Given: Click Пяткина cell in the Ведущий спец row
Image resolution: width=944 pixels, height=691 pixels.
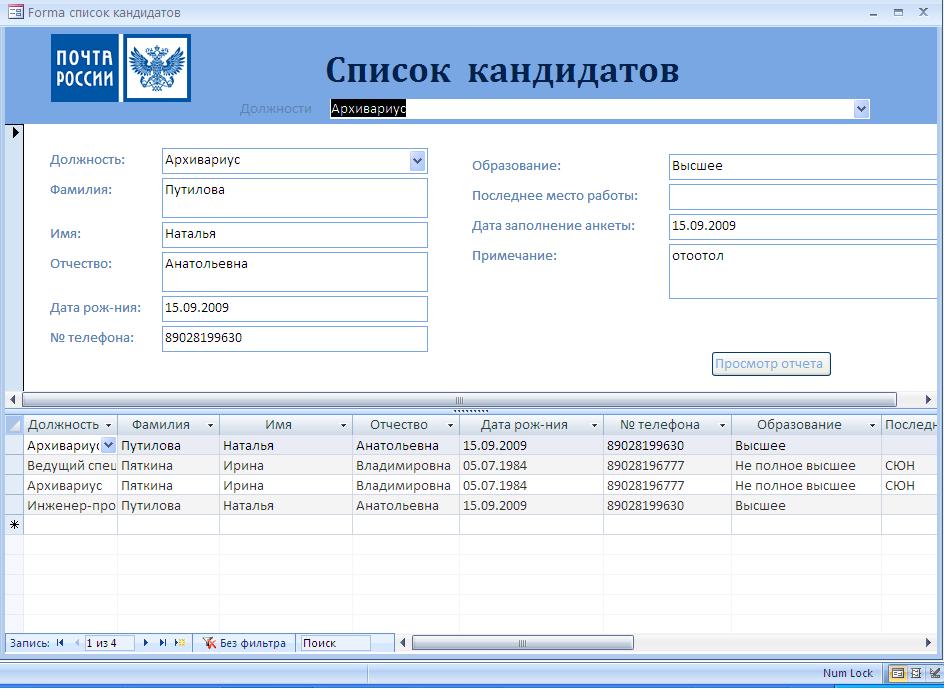Looking at the screenshot, I should tap(169, 465).
